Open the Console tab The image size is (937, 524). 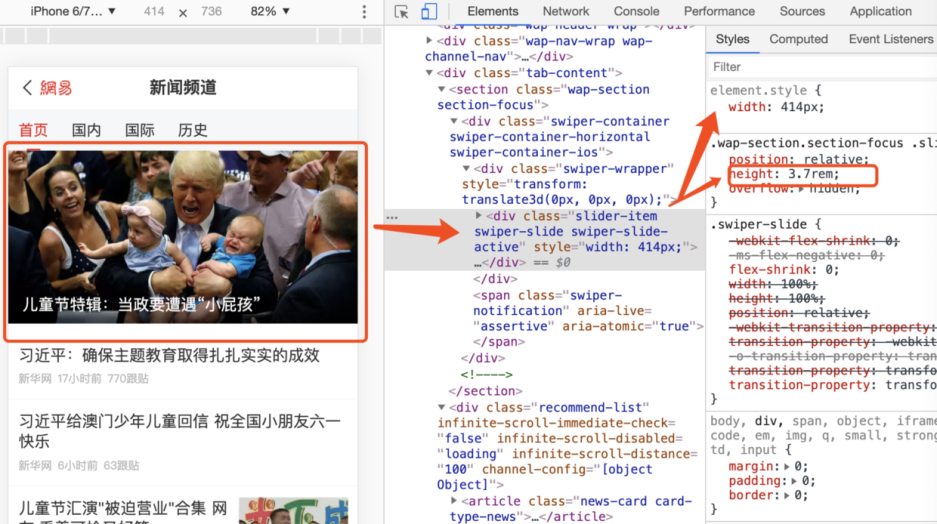pos(636,11)
